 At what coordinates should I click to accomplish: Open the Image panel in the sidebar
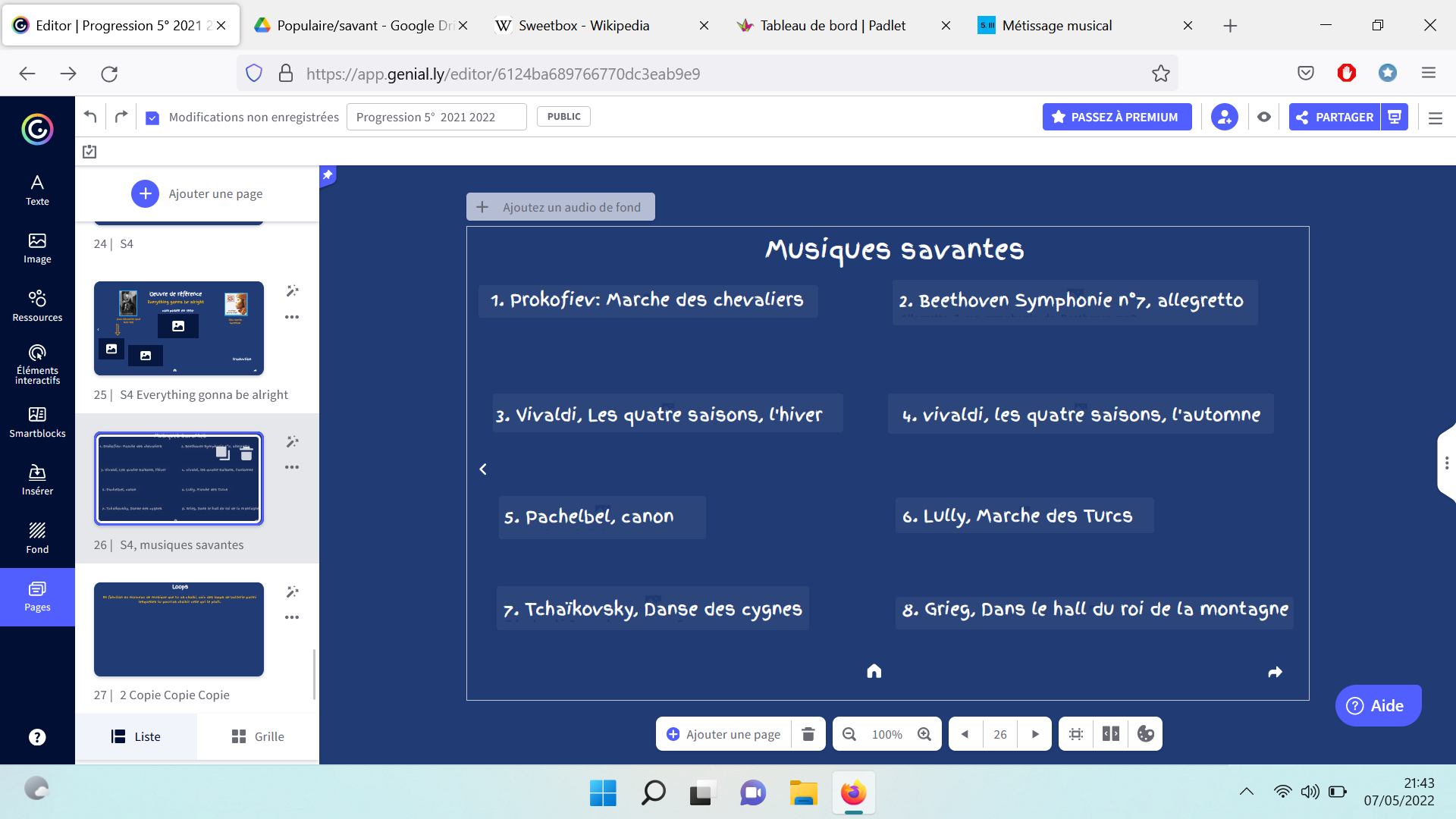(x=36, y=248)
